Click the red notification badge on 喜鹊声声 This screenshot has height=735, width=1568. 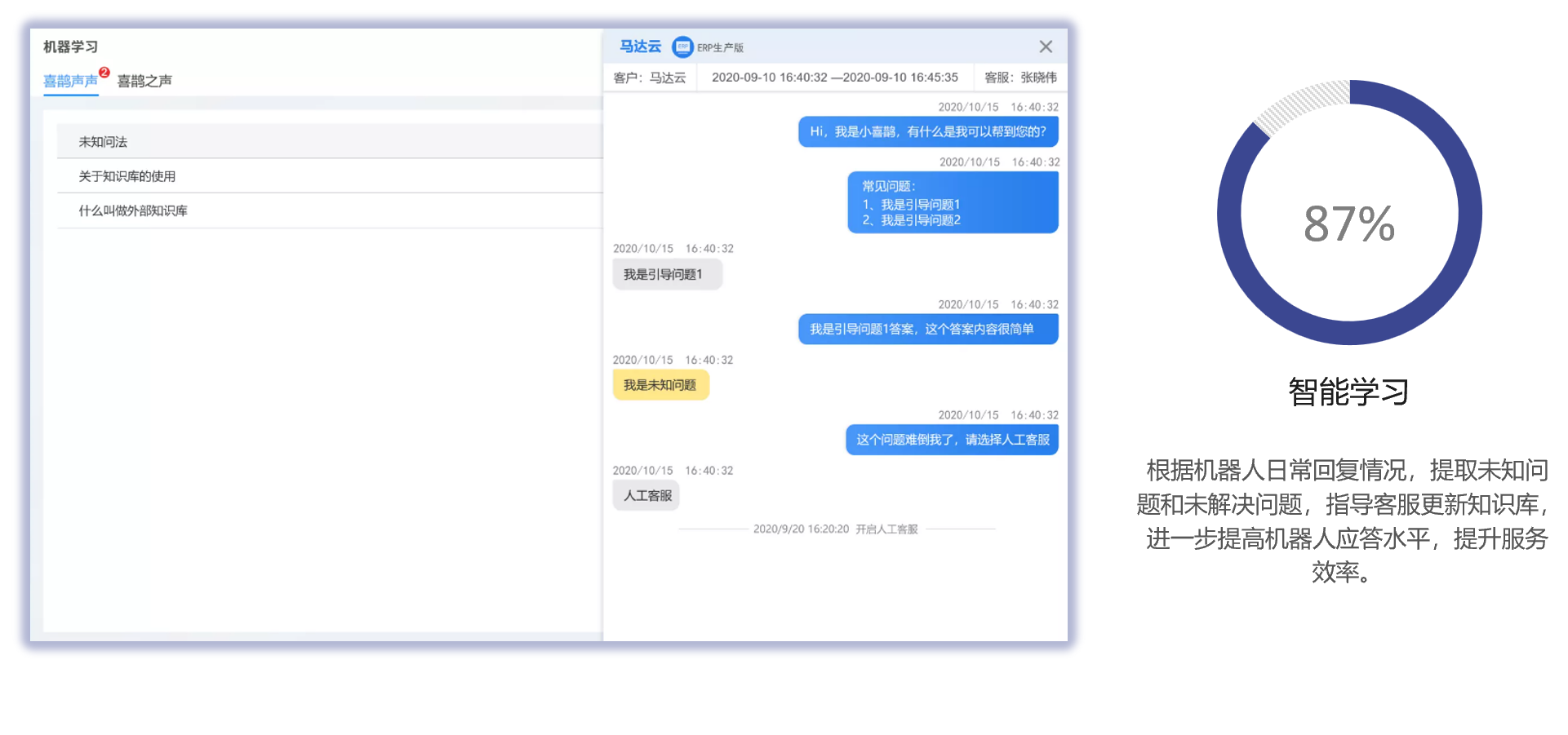tap(104, 73)
